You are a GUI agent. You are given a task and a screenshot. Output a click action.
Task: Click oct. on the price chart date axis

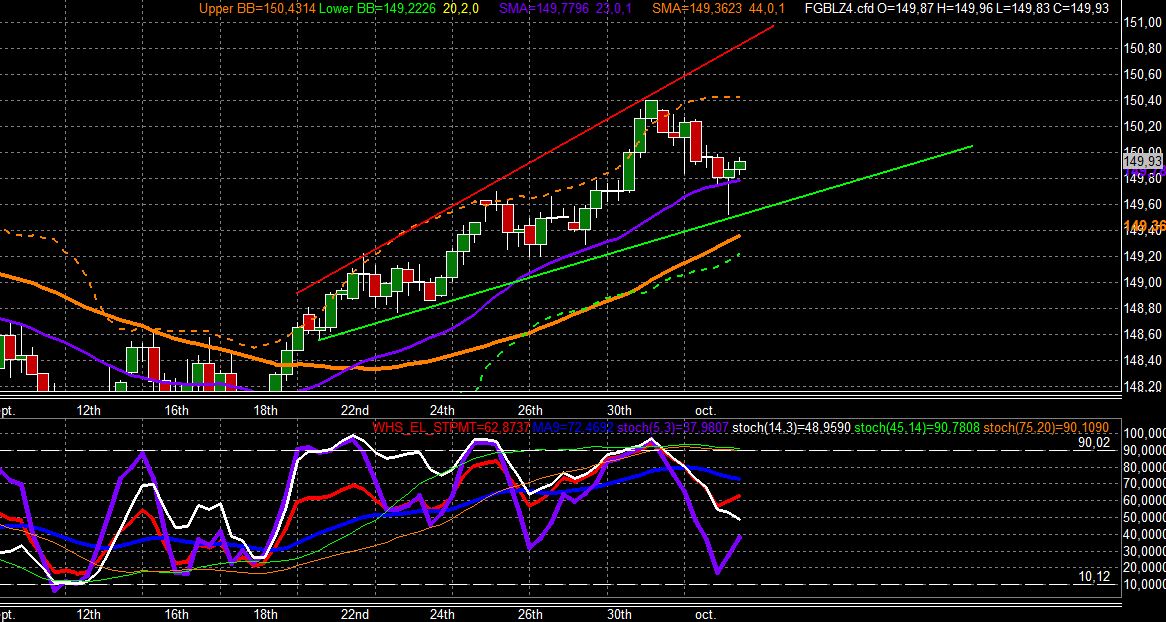[705, 411]
